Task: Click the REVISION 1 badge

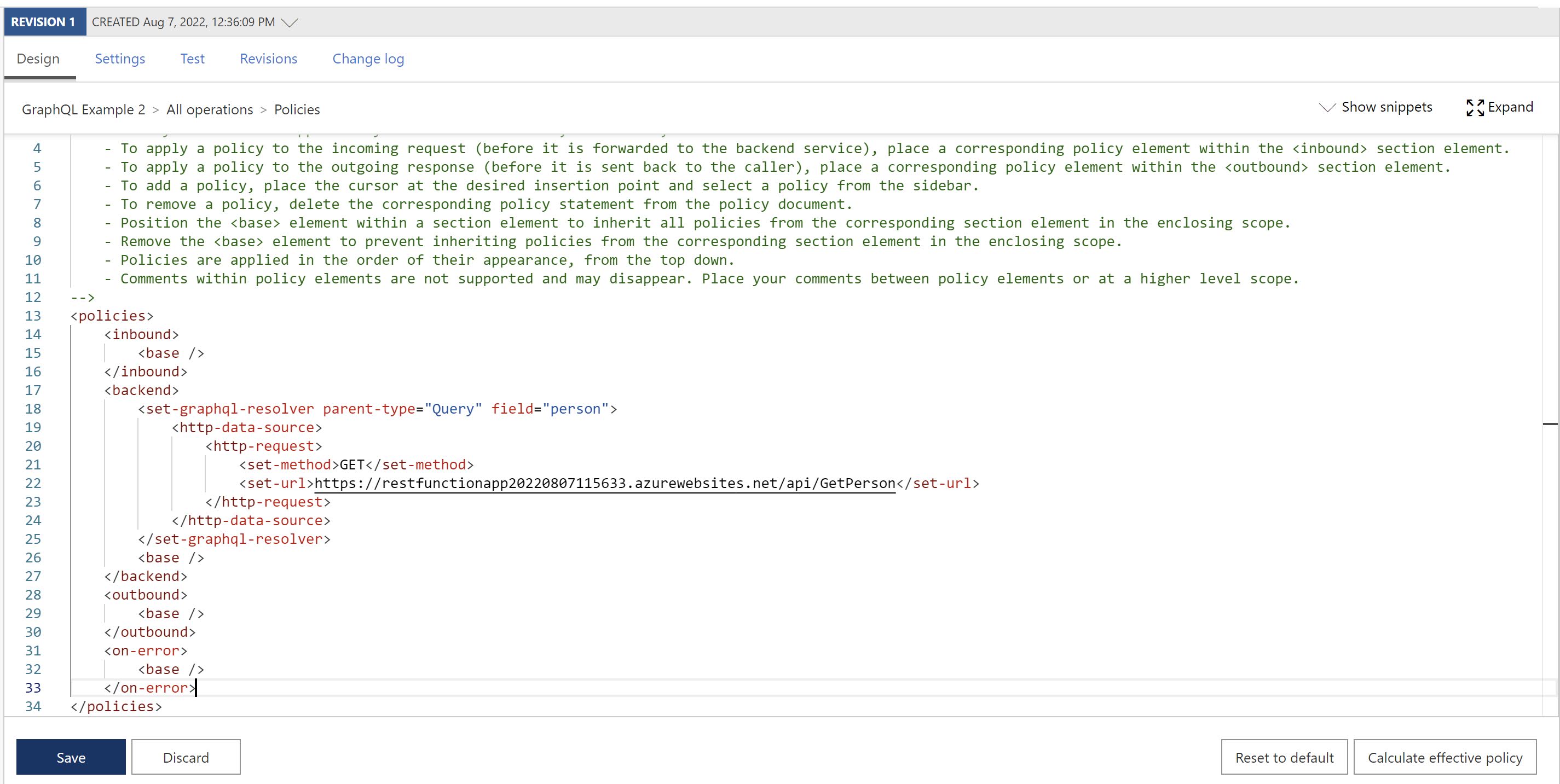Action: (x=44, y=22)
